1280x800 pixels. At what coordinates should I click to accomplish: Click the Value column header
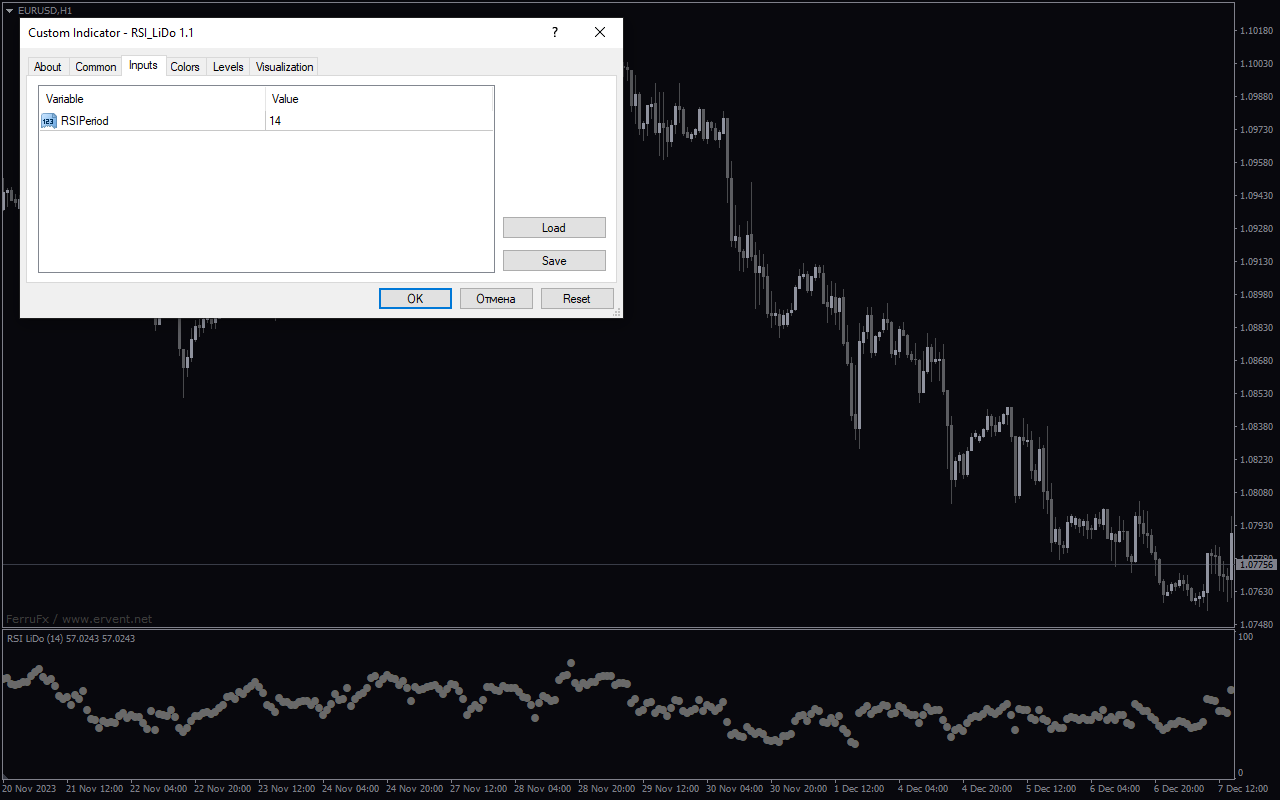380,99
